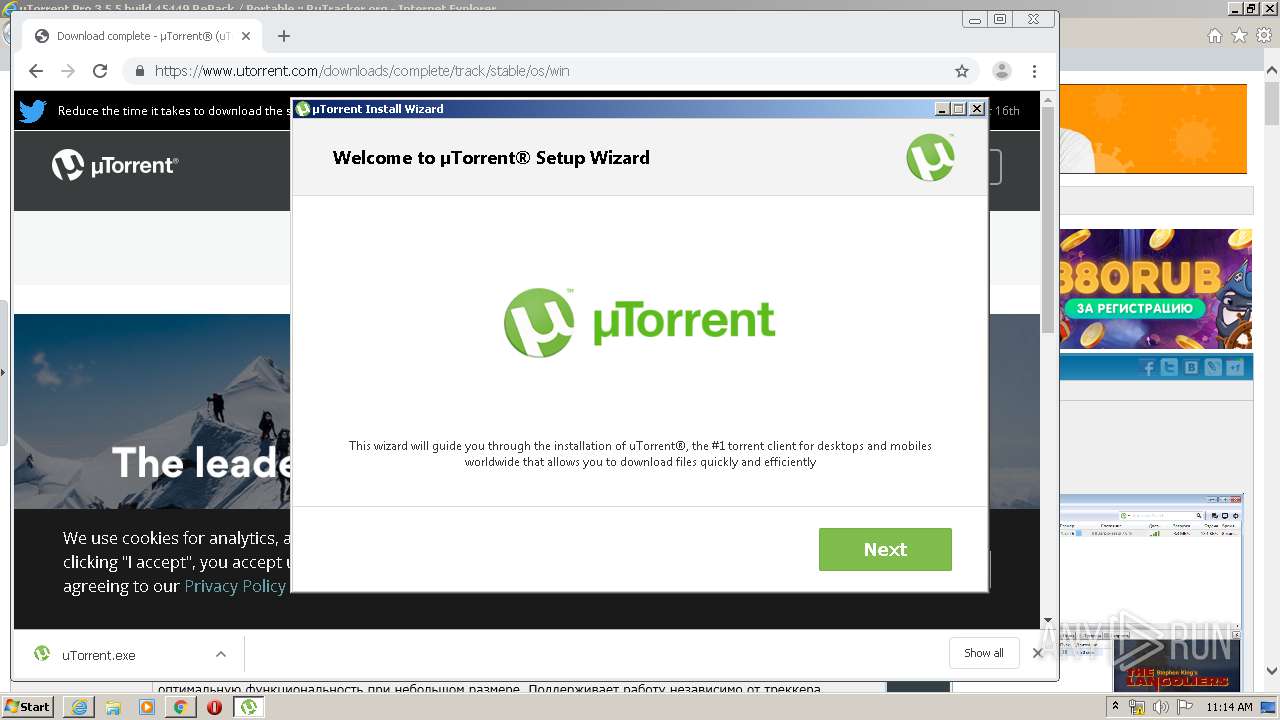1280x720 pixels.
Task: Expand the uTorrent.exe download options chevron
Action: (x=221, y=655)
